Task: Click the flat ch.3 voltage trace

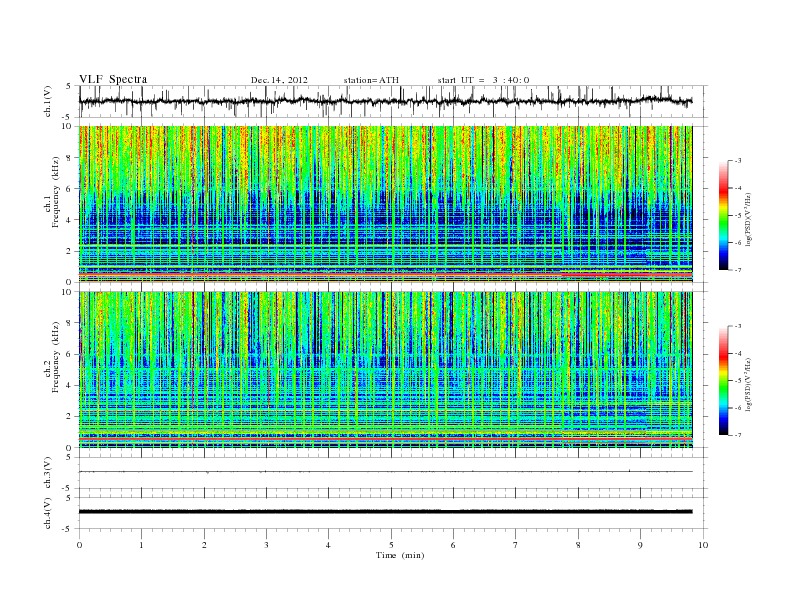Action: (x=385, y=472)
